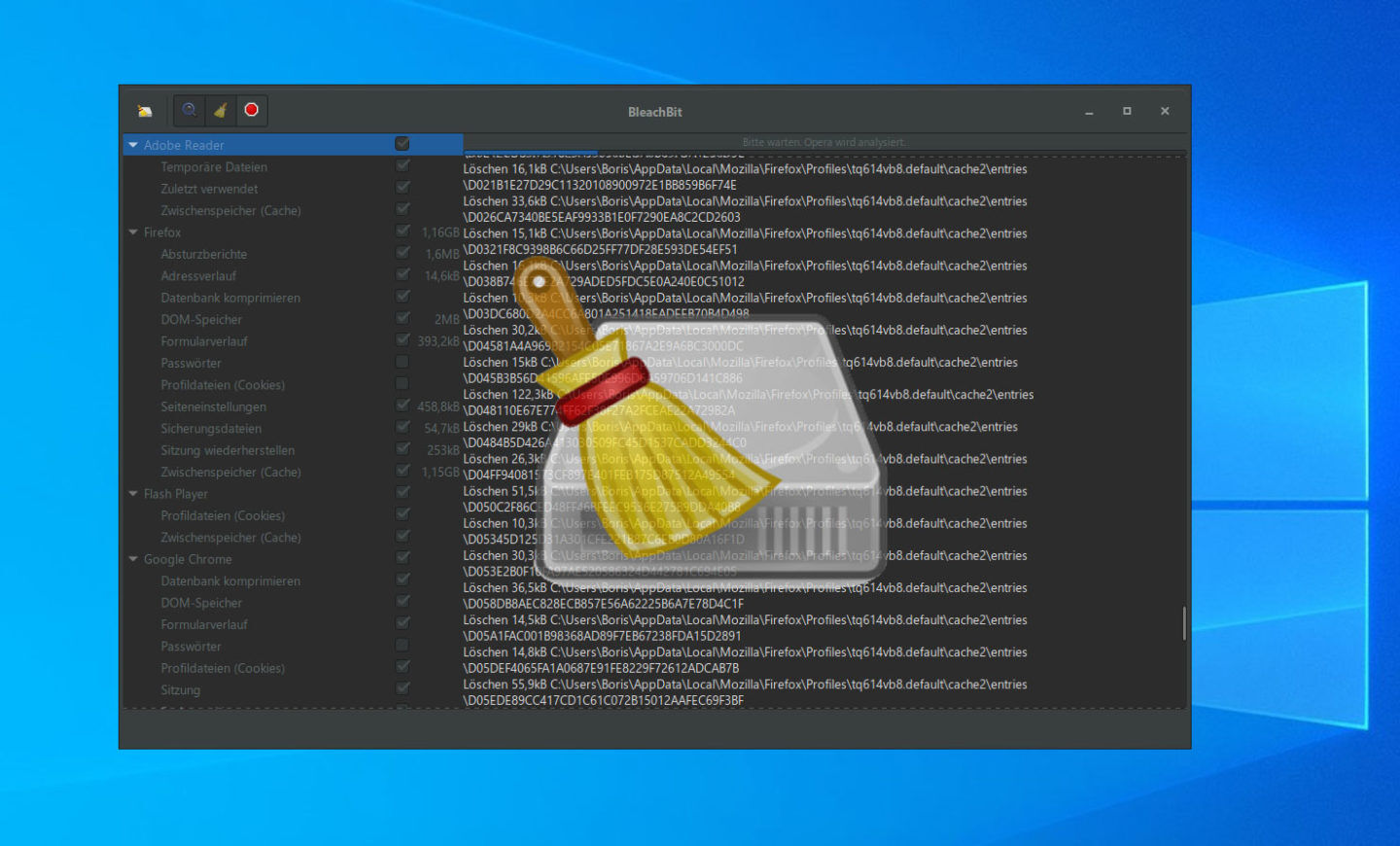1400x846 pixels.
Task: Toggle Firefox Formularverlauf checkbox
Action: pos(402,340)
